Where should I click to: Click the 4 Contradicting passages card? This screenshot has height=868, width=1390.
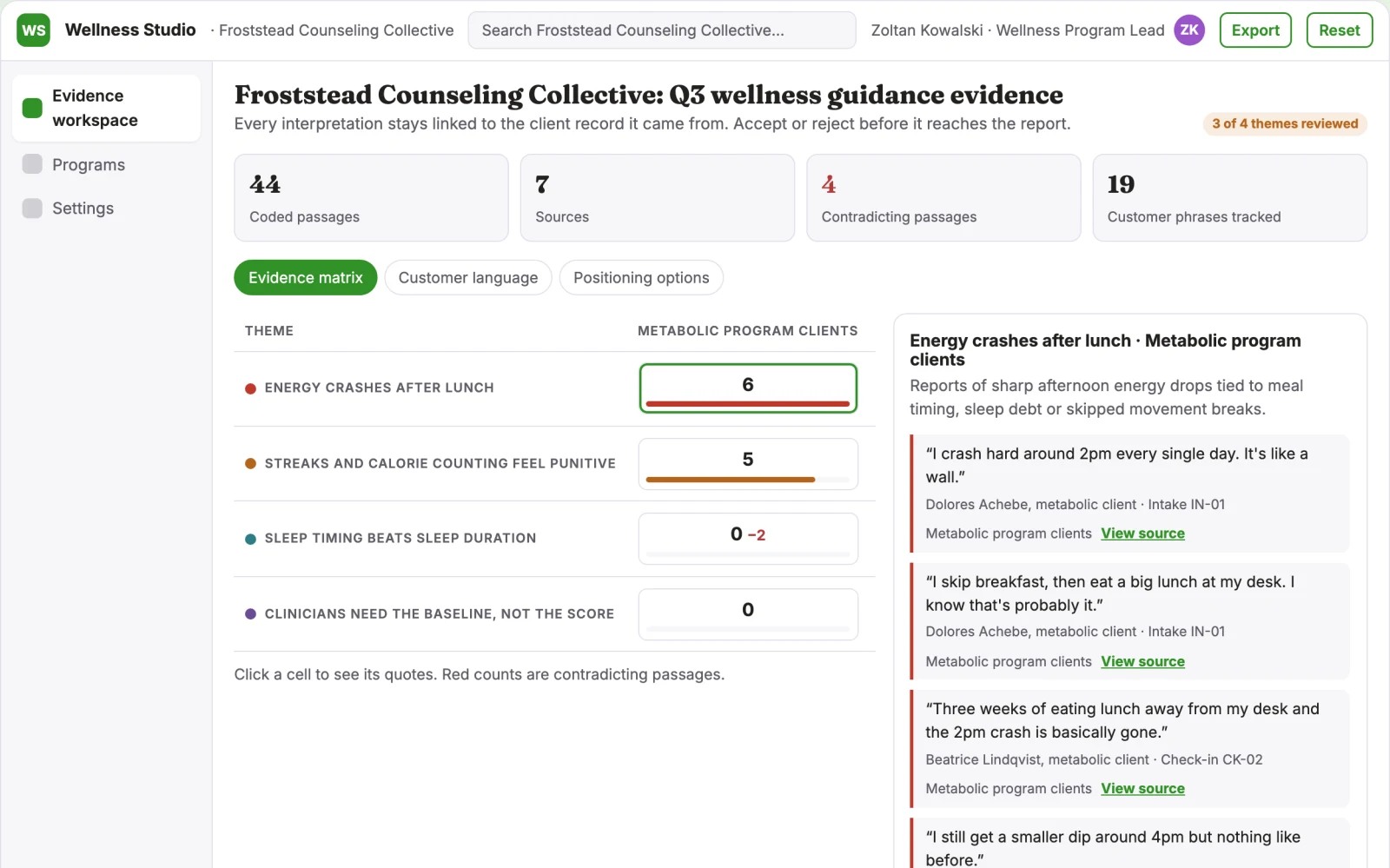(x=943, y=198)
